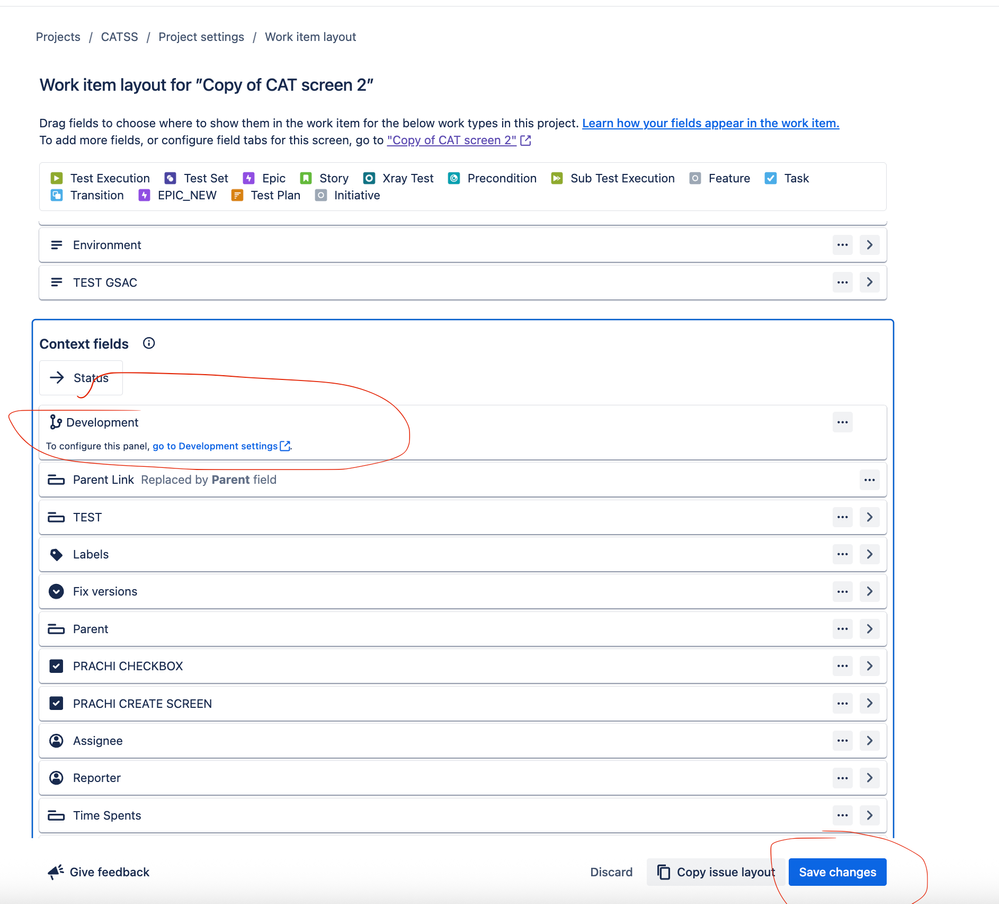999x904 pixels.
Task: Open more options for Parent Link
Action: [869, 480]
